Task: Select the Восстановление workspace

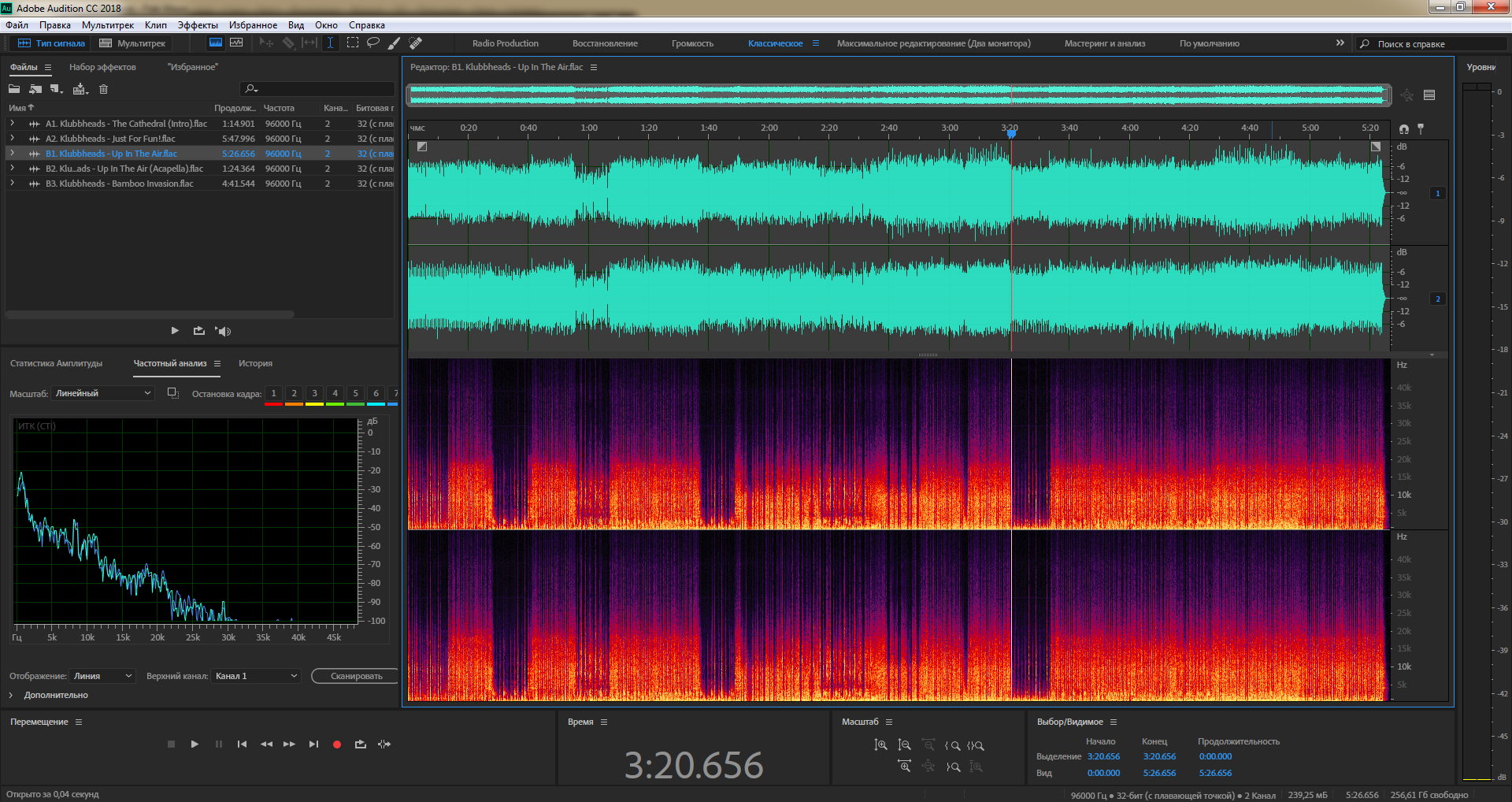Action: pyautogui.click(x=605, y=43)
